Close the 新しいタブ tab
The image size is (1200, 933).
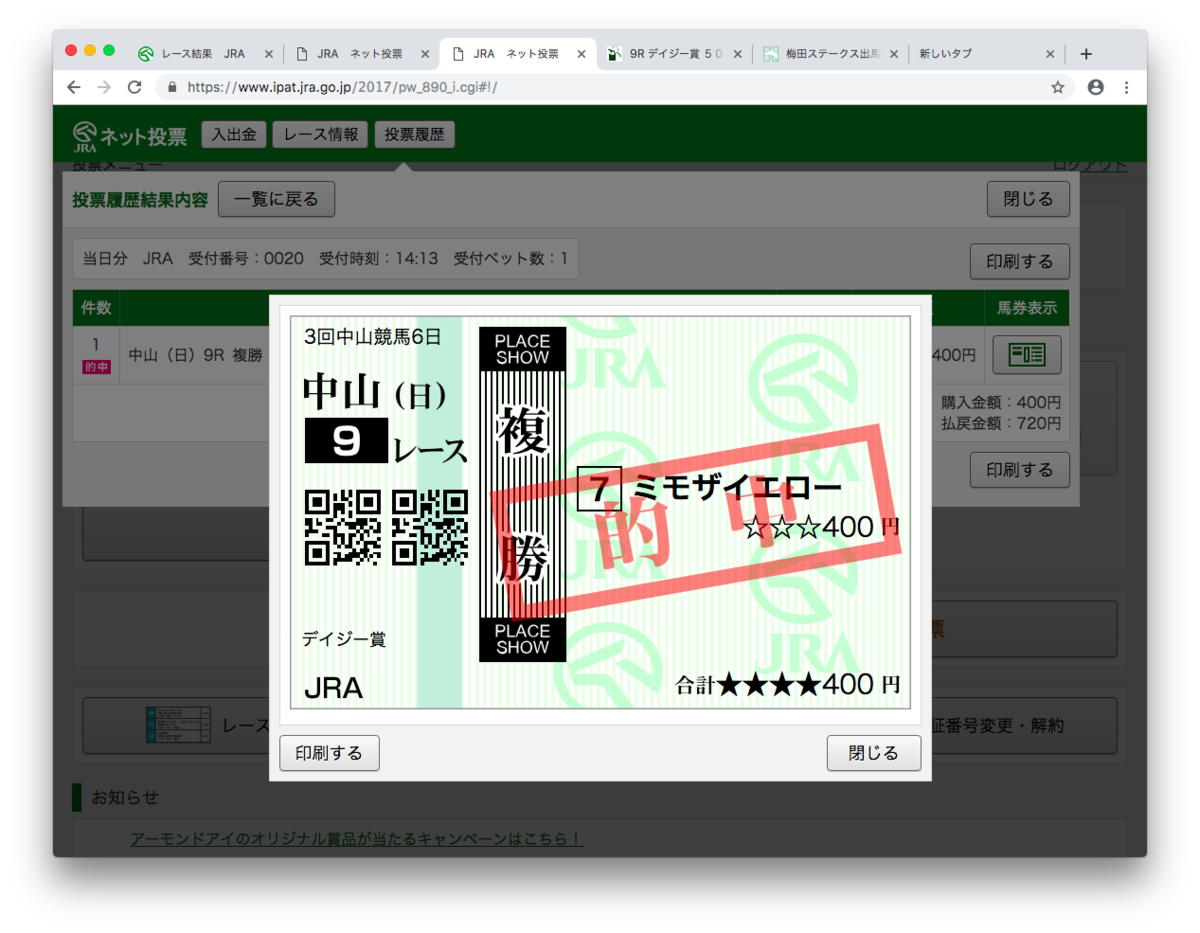1050,54
